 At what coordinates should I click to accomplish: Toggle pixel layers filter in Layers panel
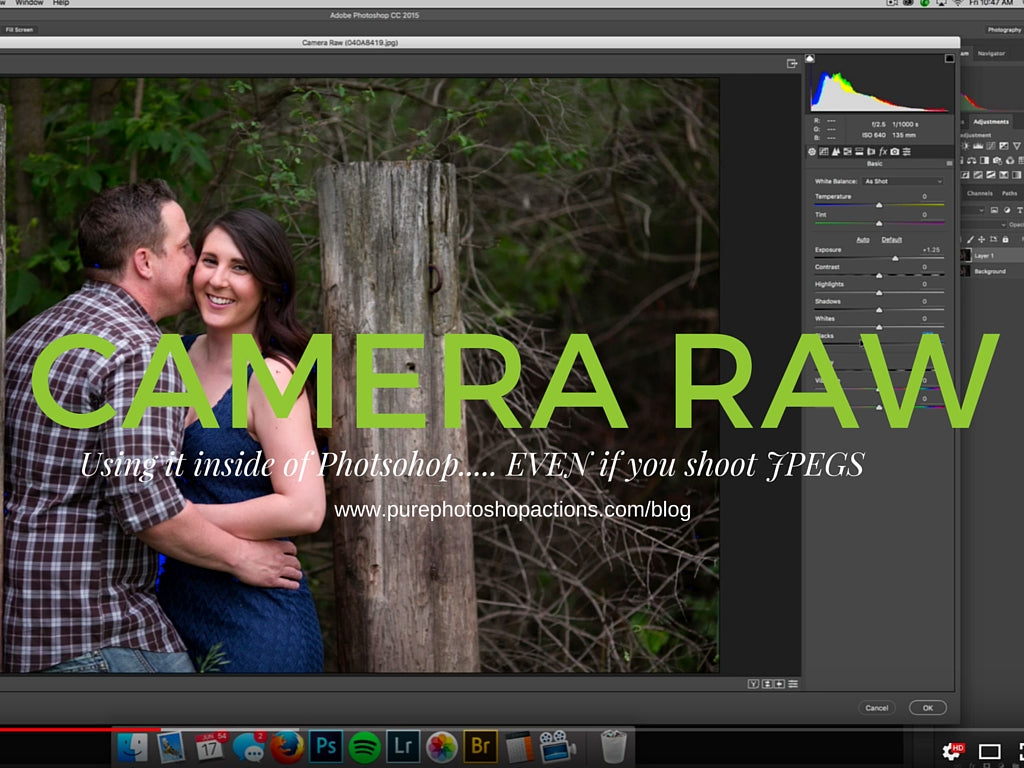pyautogui.click(x=994, y=210)
